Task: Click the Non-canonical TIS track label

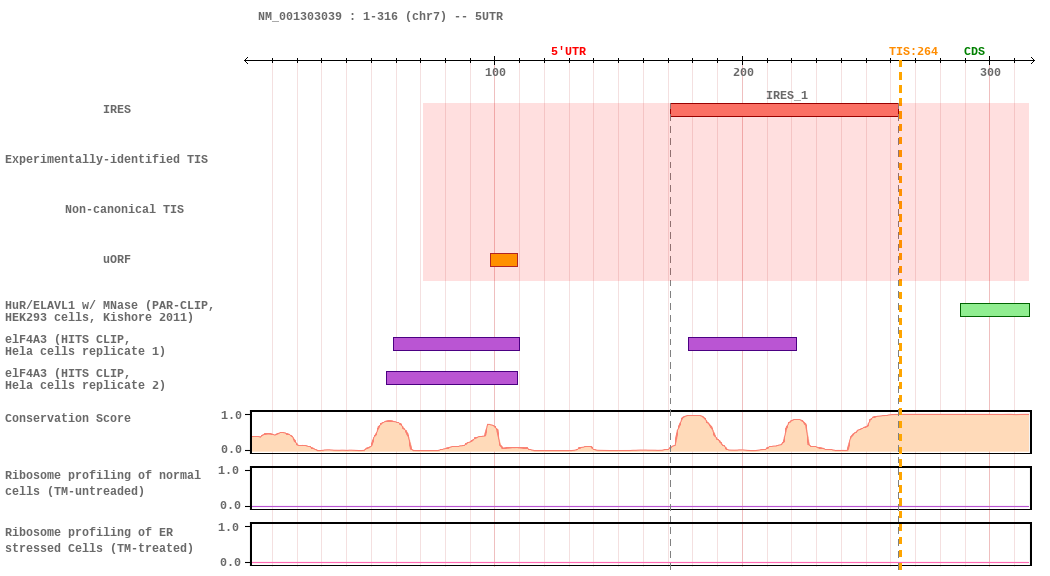Action: 124,210
